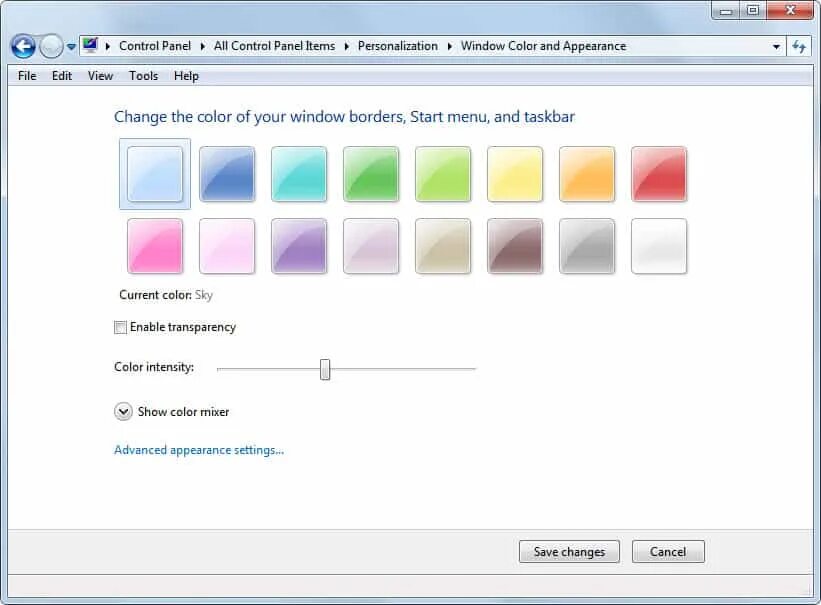Maximize the Window Color window
The width and height of the screenshot is (821, 605).
click(753, 10)
